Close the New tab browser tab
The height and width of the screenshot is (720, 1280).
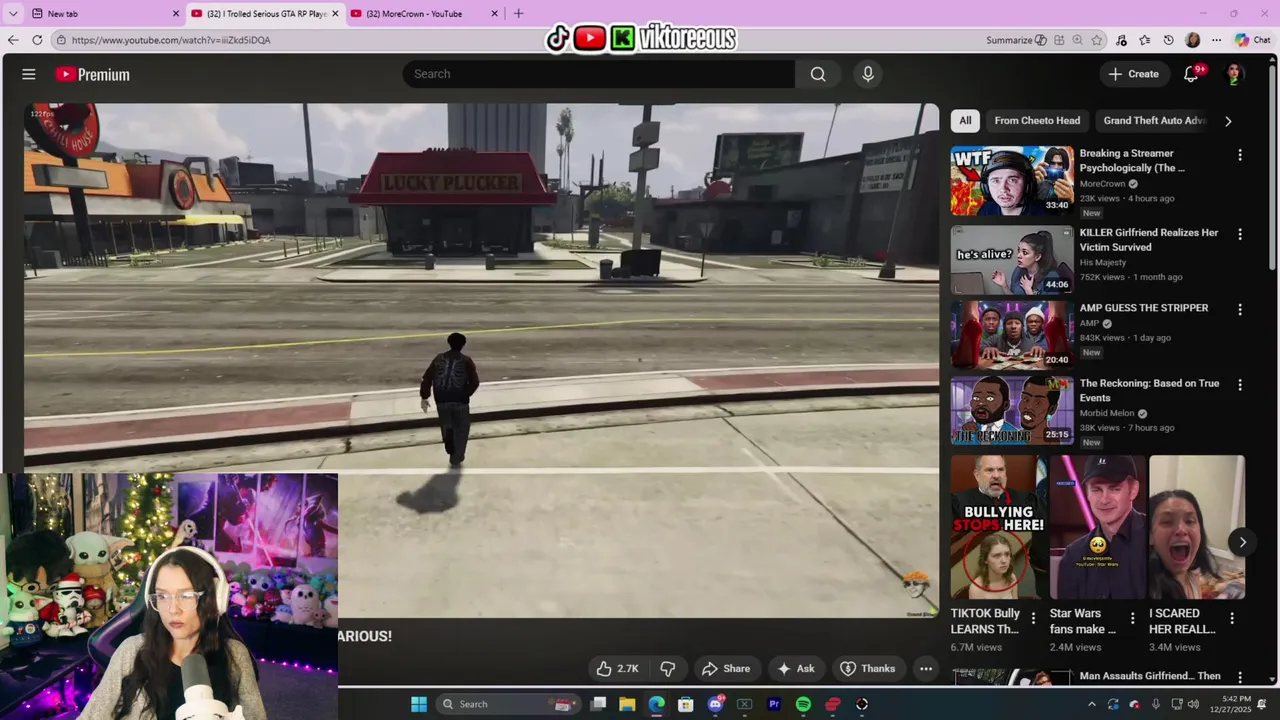tap(176, 14)
